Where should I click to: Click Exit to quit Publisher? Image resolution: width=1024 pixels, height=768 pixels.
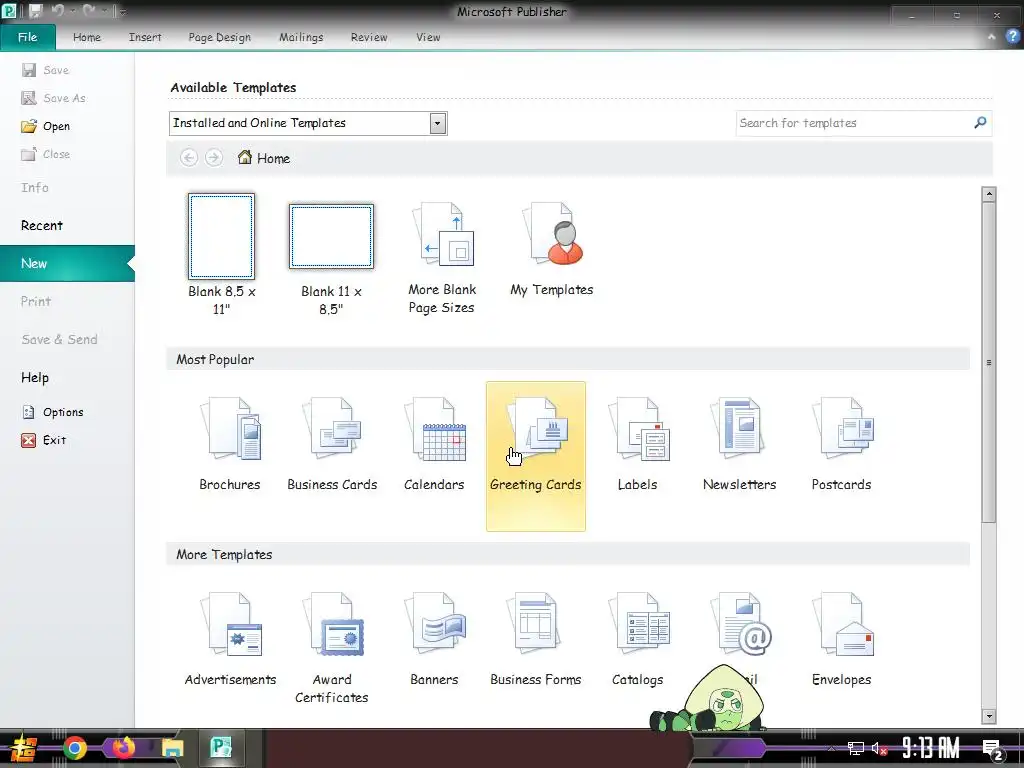[44, 440]
